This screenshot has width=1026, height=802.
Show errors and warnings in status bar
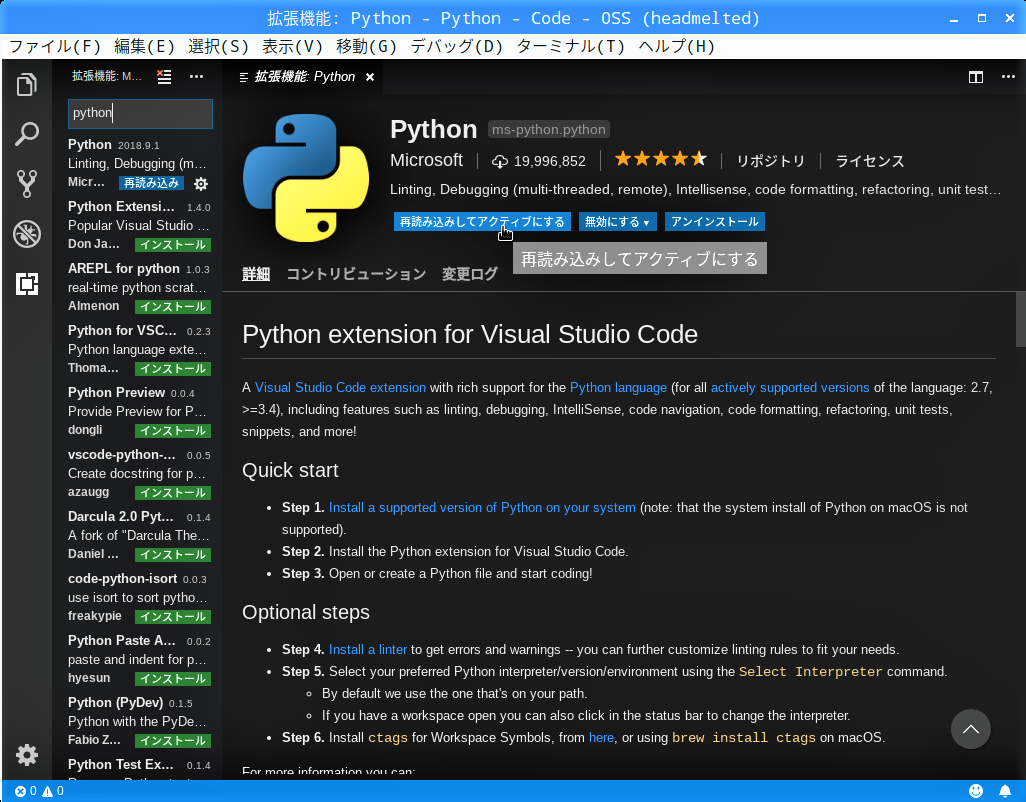(39, 791)
